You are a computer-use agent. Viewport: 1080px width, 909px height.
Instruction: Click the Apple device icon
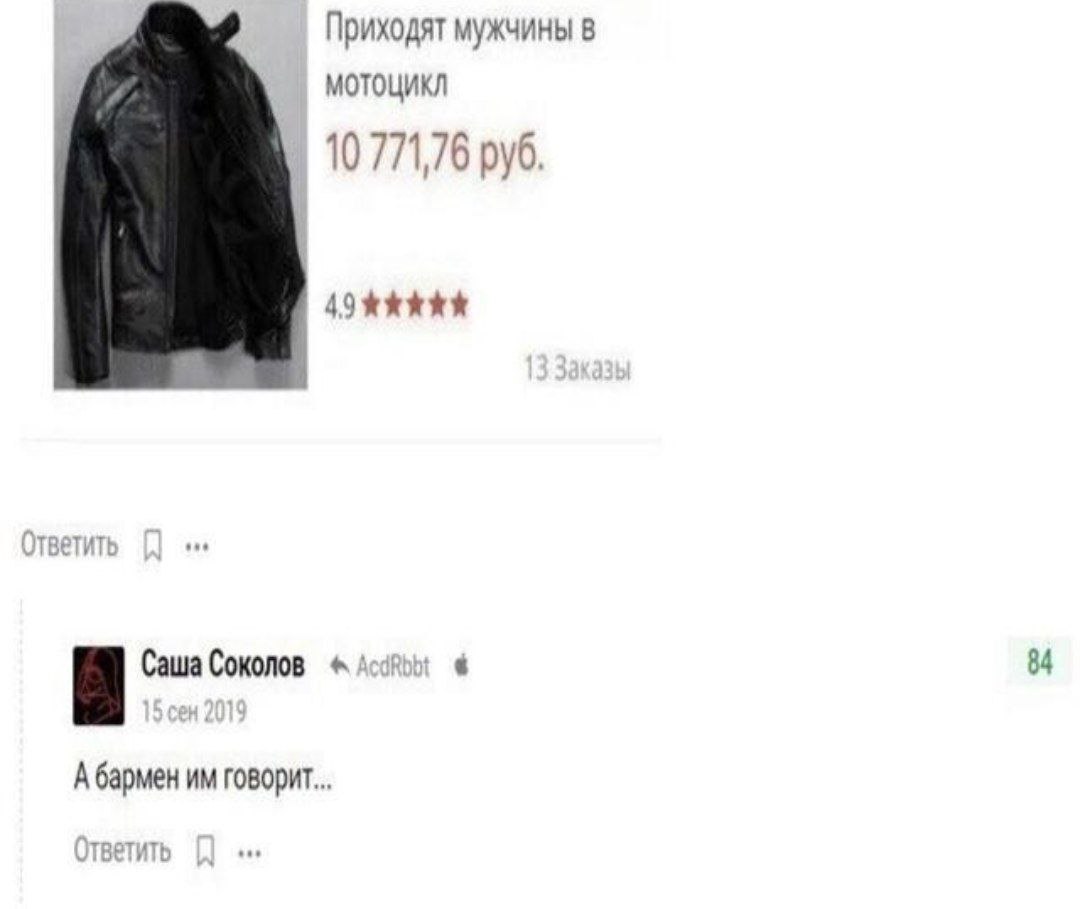[x=462, y=665]
